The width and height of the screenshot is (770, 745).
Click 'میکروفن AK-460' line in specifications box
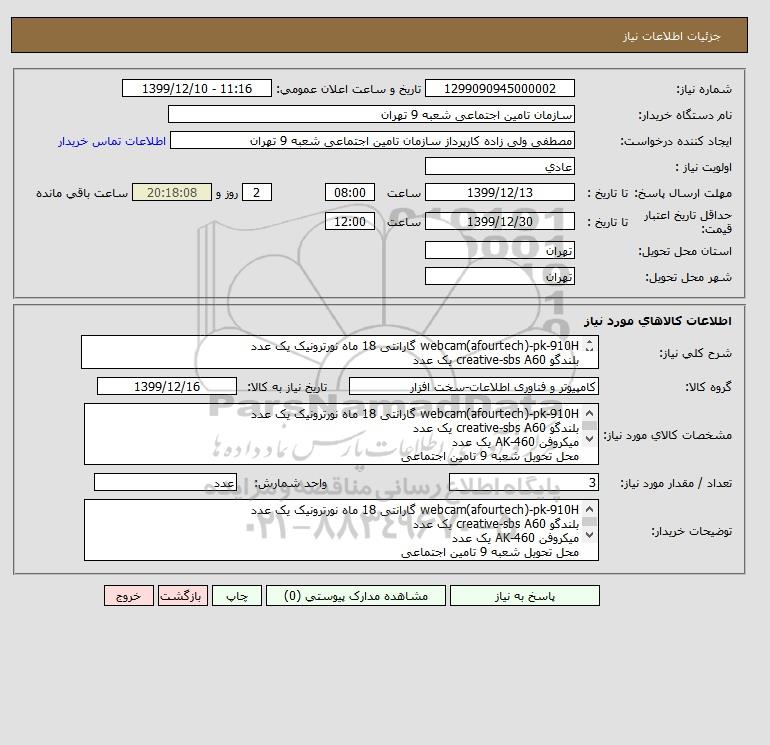point(515,442)
